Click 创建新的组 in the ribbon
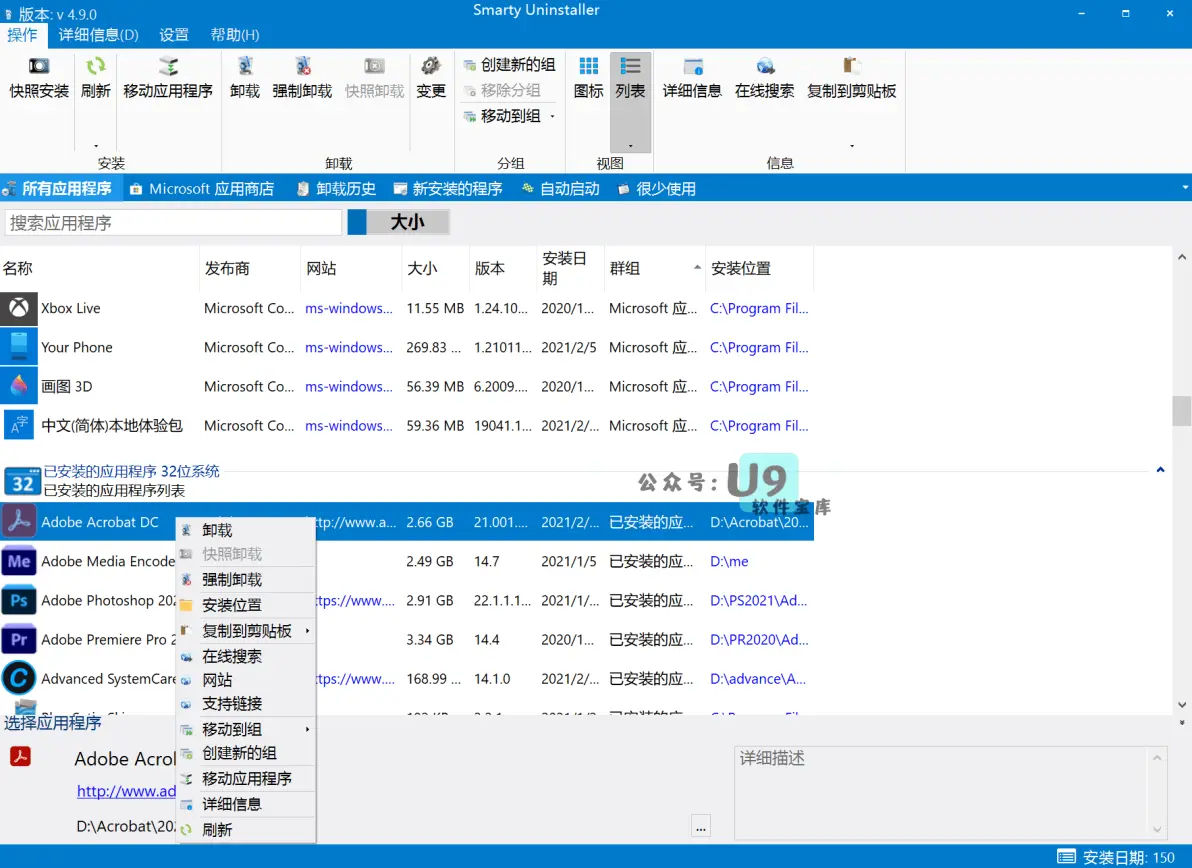Image resolution: width=1192 pixels, height=868 pixels. (509, 65)
